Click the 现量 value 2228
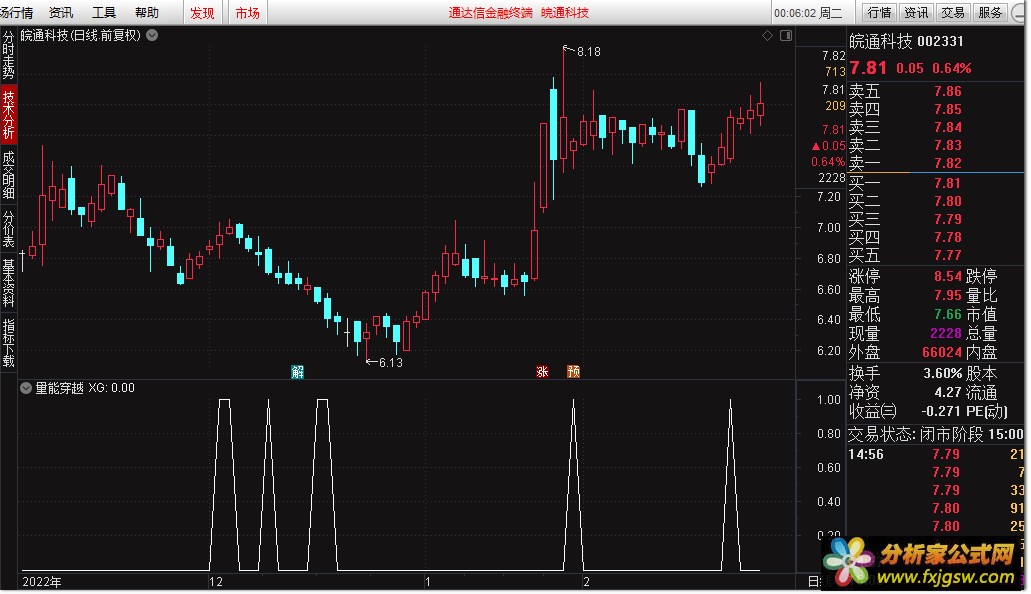This screenshot has width=1031, height=594. [x=946, y=334]
